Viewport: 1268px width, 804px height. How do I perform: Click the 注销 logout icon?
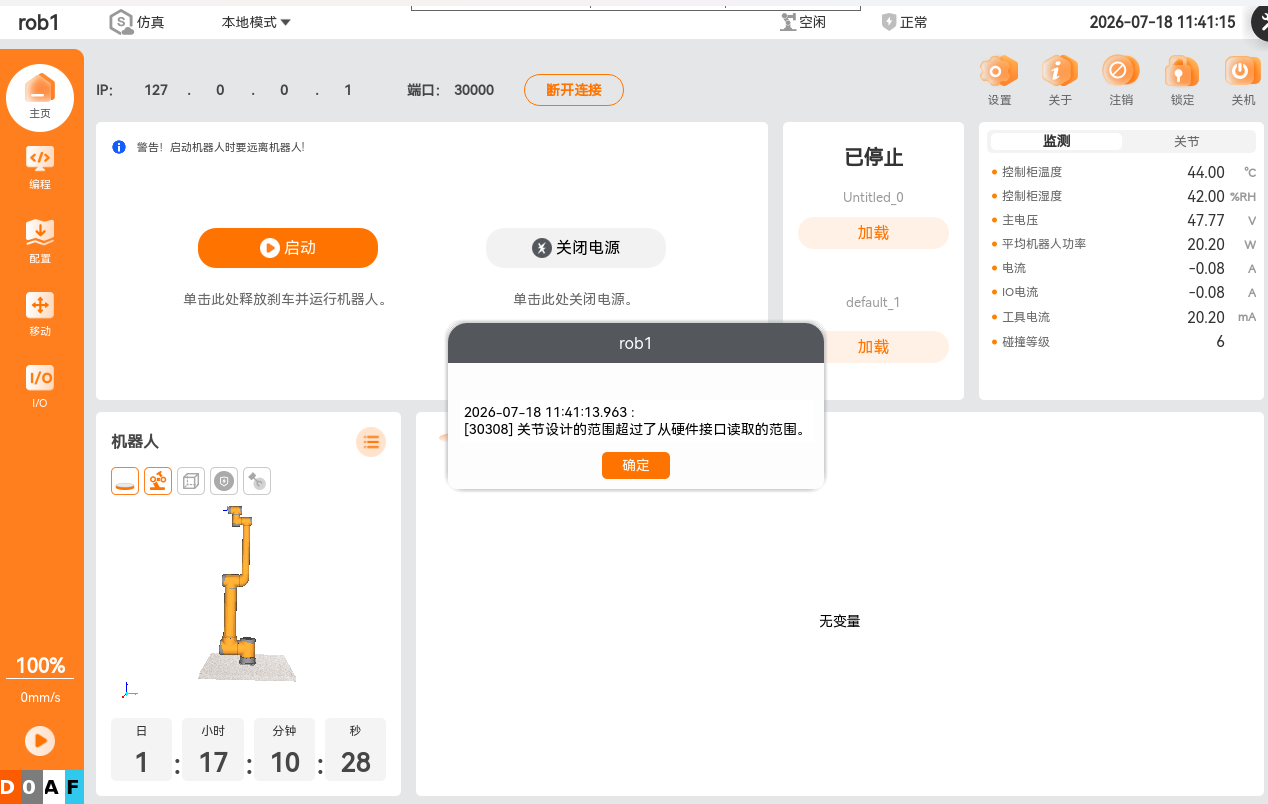click(1121, 80)
